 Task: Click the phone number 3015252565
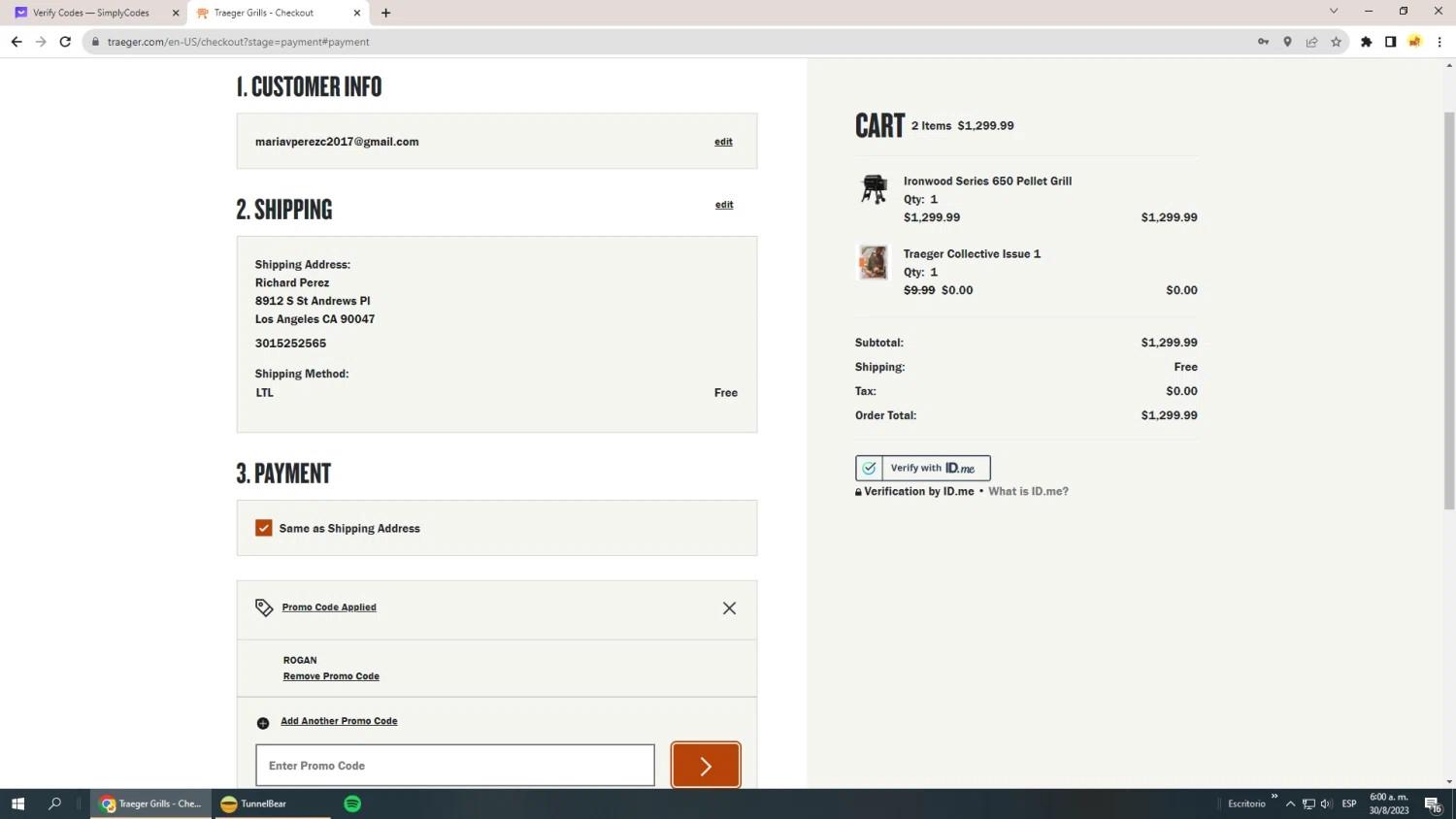(290, 344)
